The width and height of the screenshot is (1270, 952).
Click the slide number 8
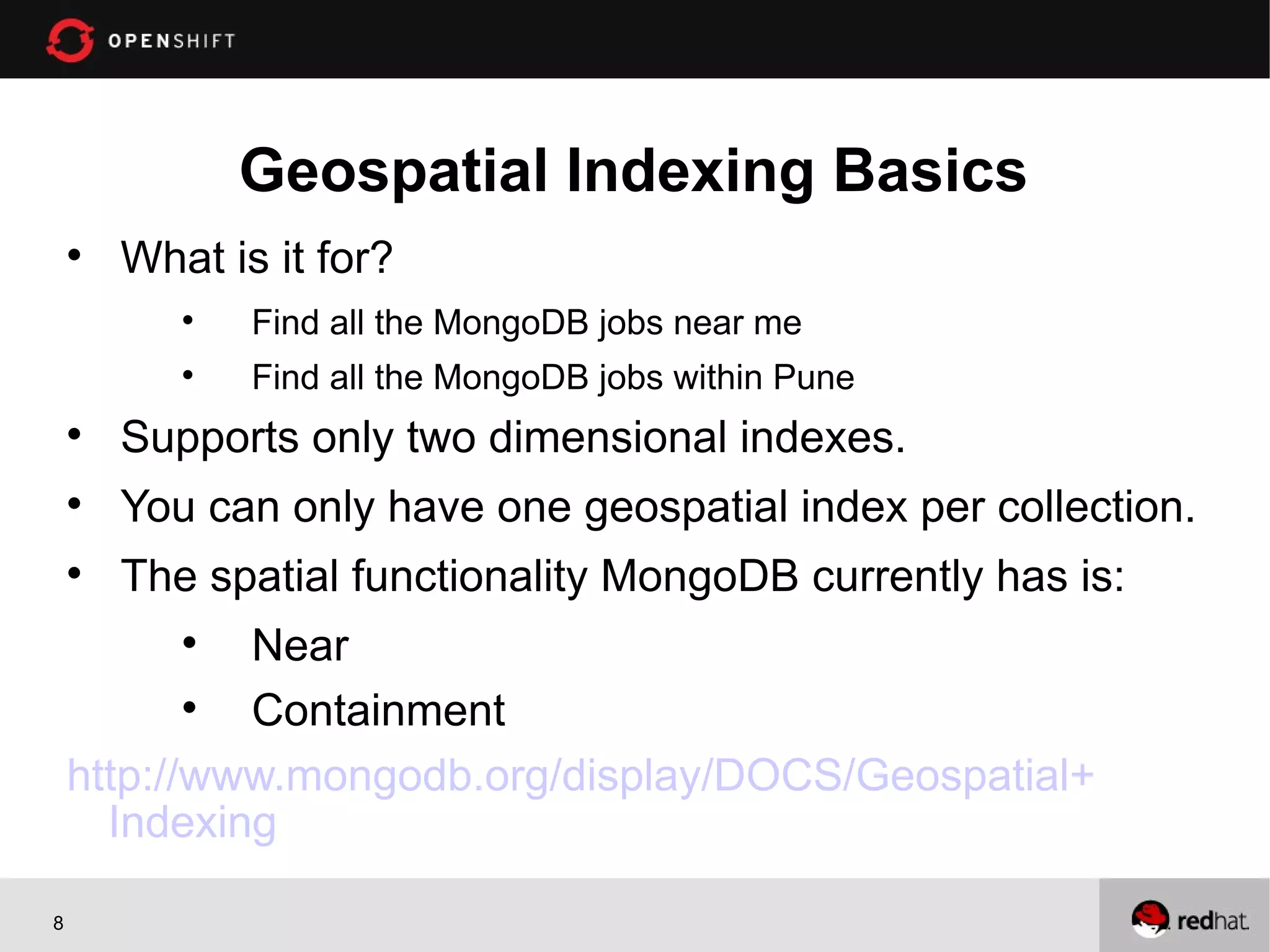click(x=58, y=923)
